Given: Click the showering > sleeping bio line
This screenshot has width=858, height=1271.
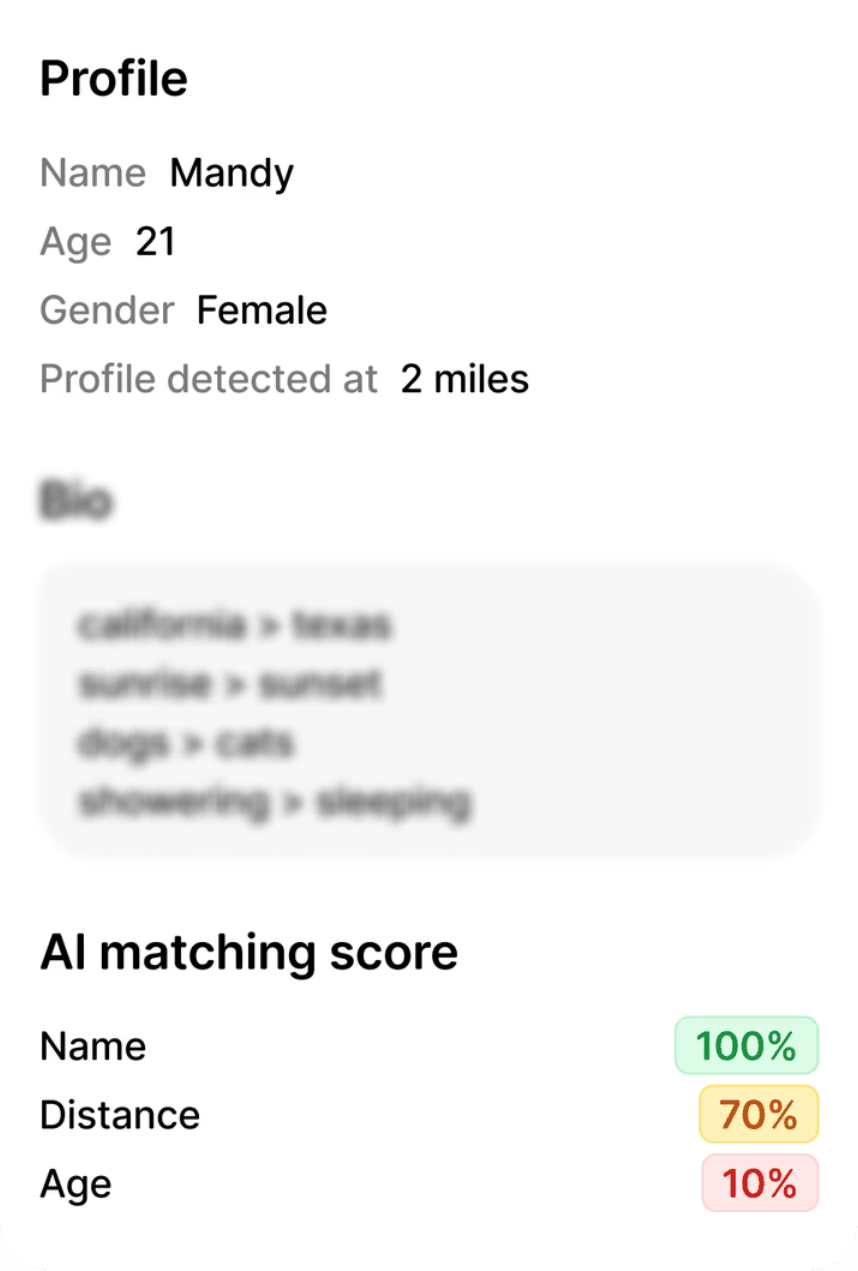Looking at the screenshot, I should click(274, 802).
